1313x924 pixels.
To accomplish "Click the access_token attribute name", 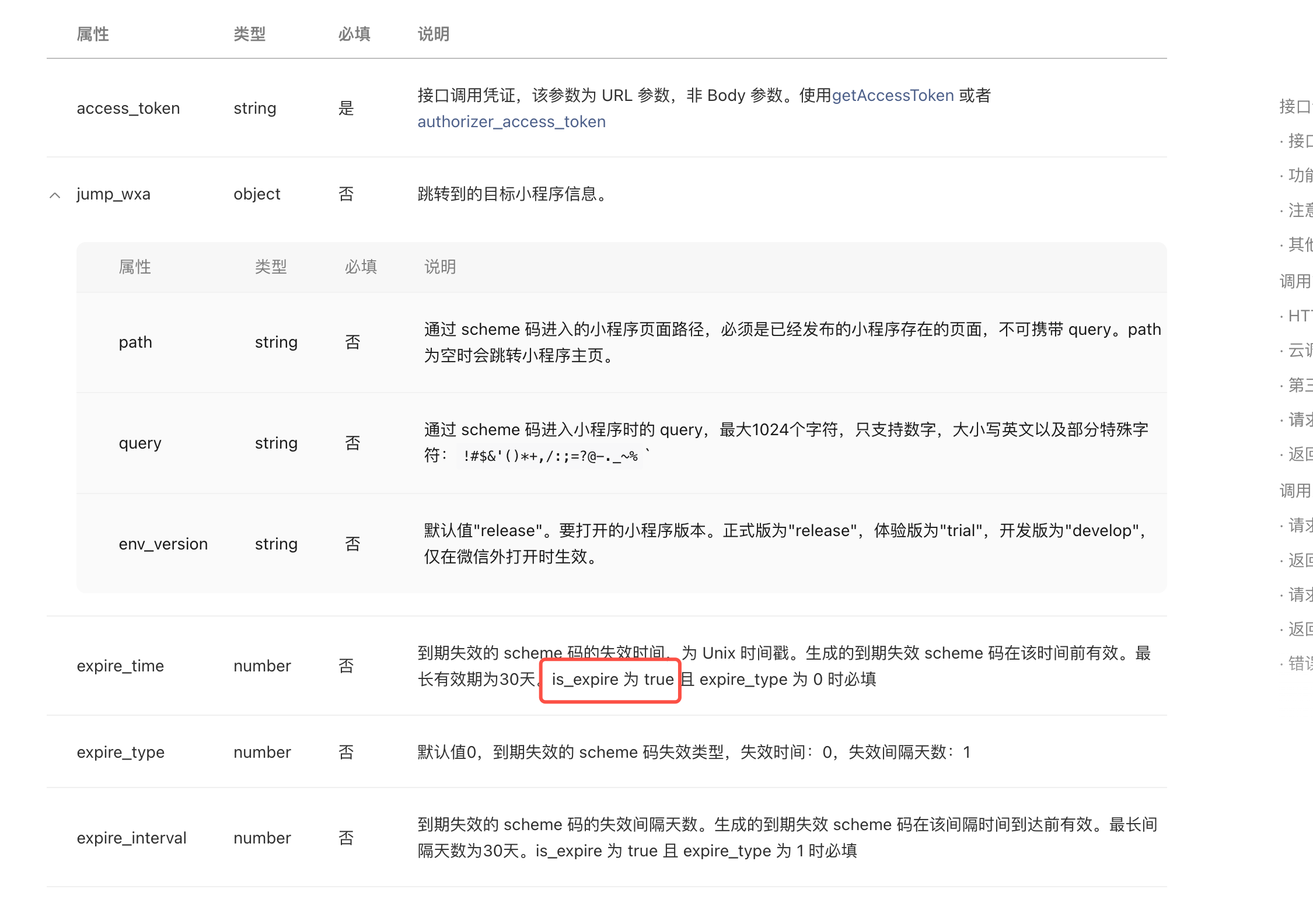I will (x=128, y=108).
